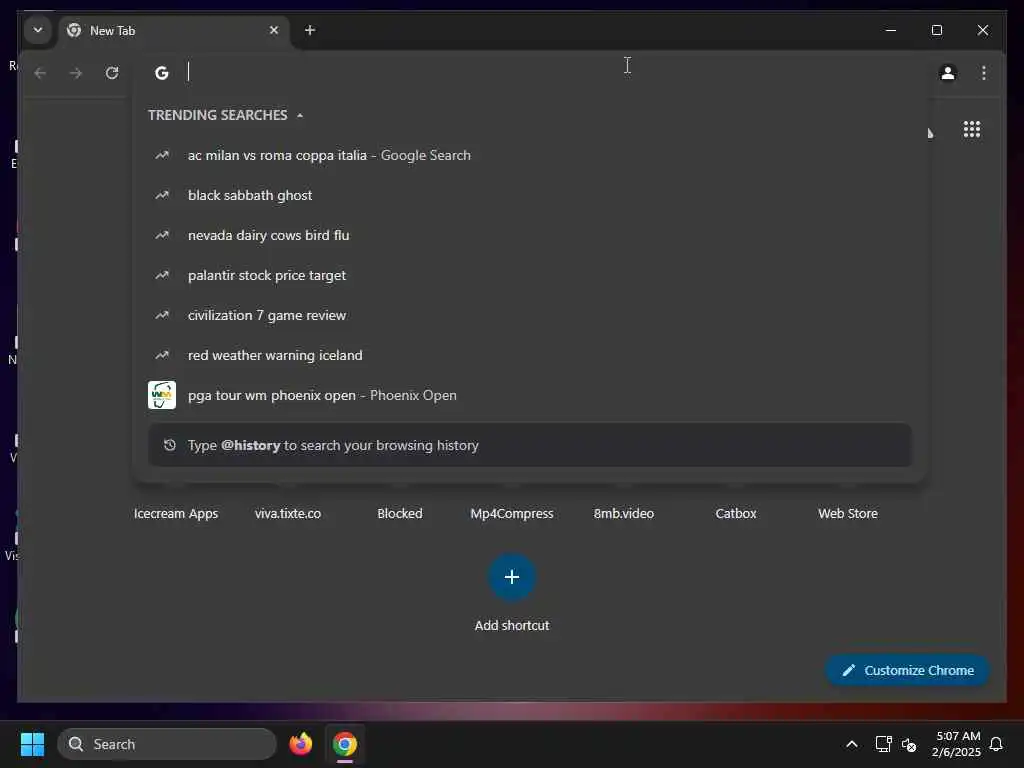Click the muted volume tray icon
The width and height of the screenshot is (1024, 768).
pos(909,744)
